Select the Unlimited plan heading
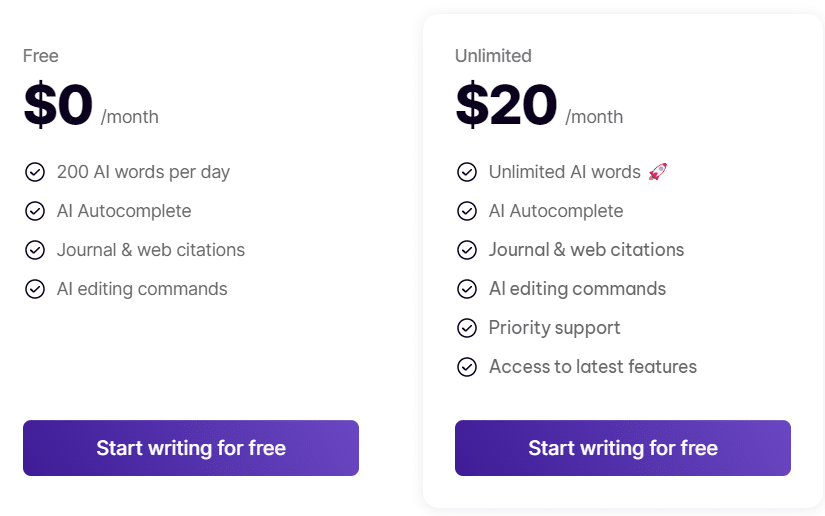Image resolution: width=825 pixels, height=516 pixels. click(493, 56)
